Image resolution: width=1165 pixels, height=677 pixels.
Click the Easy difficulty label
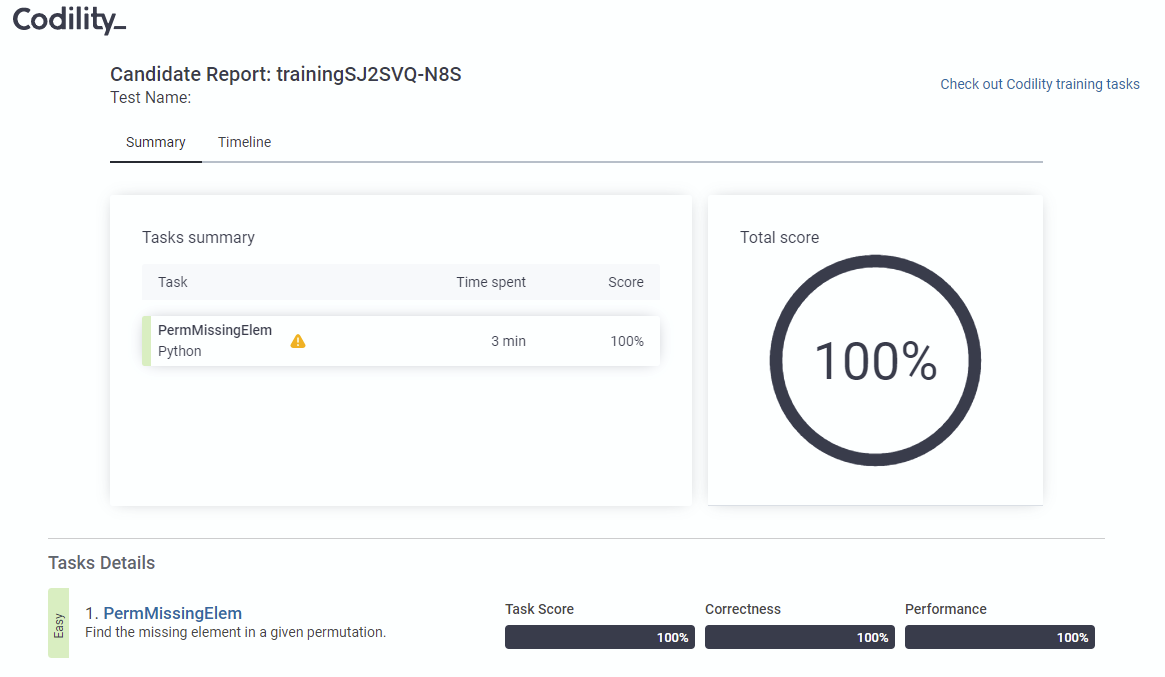pyautogui.click(x=59, y=623)
